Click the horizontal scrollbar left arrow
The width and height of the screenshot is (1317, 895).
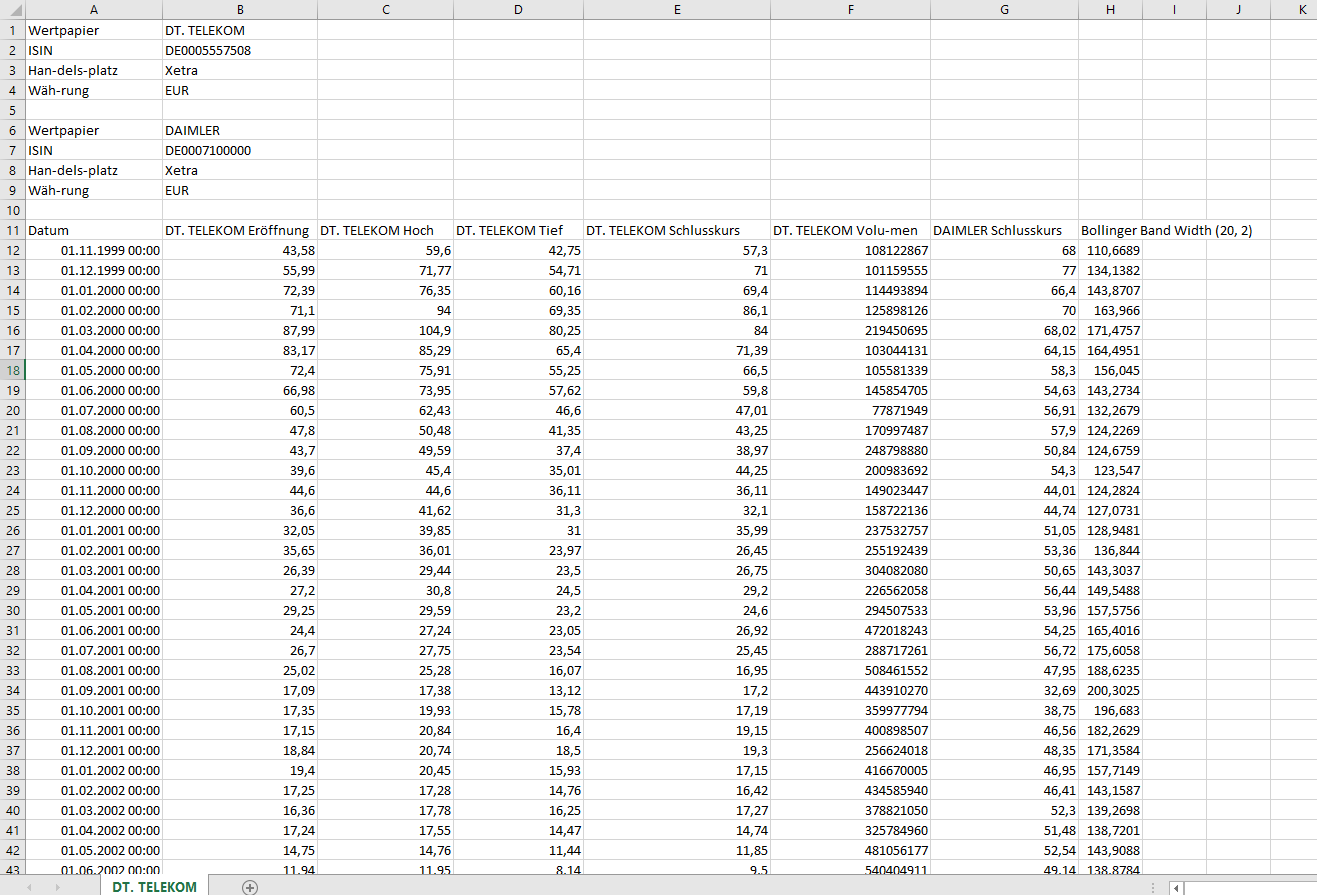pyautogui.click(x=1177, y=887)
